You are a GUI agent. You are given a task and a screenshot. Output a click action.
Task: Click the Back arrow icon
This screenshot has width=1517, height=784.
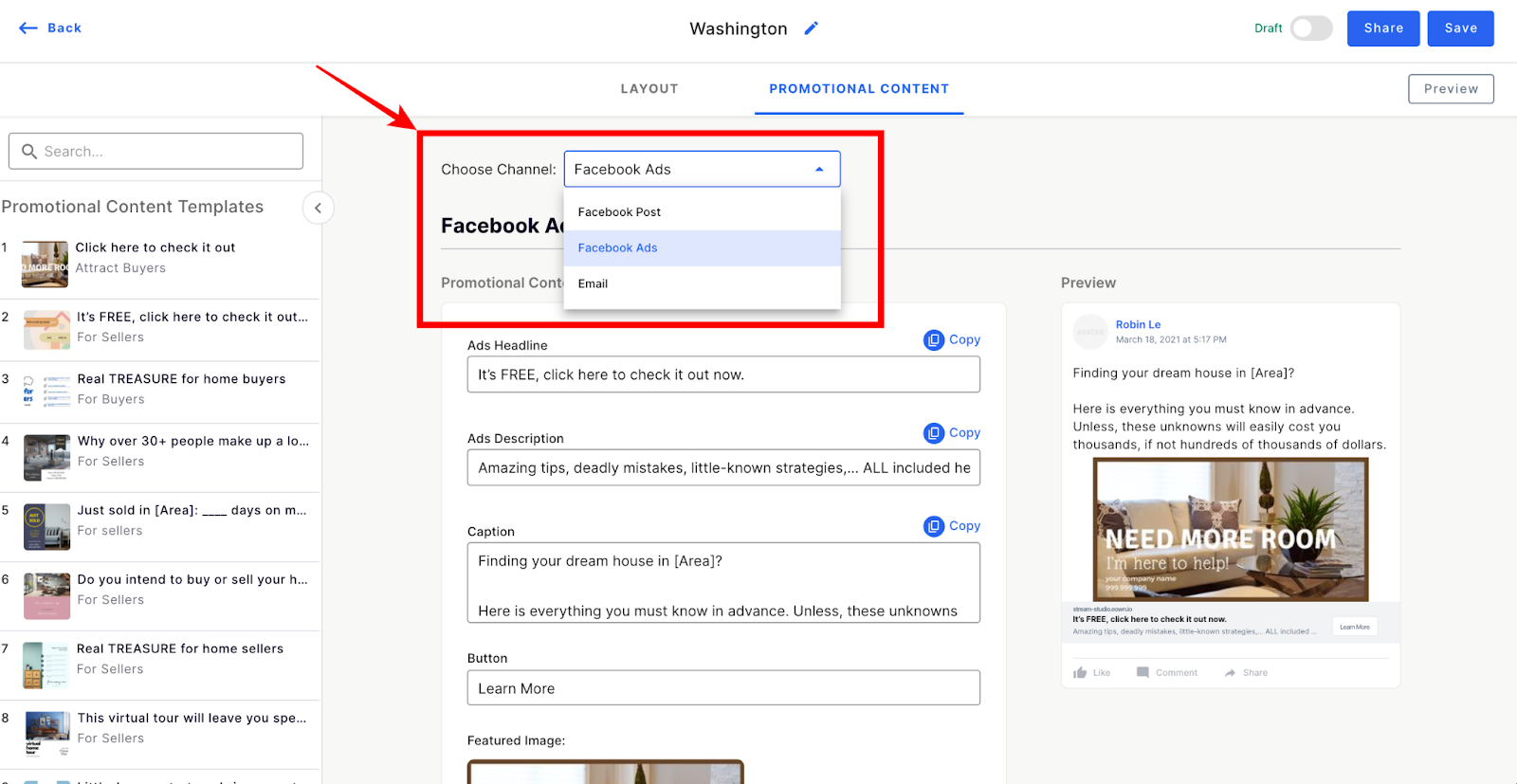[28, 28]
